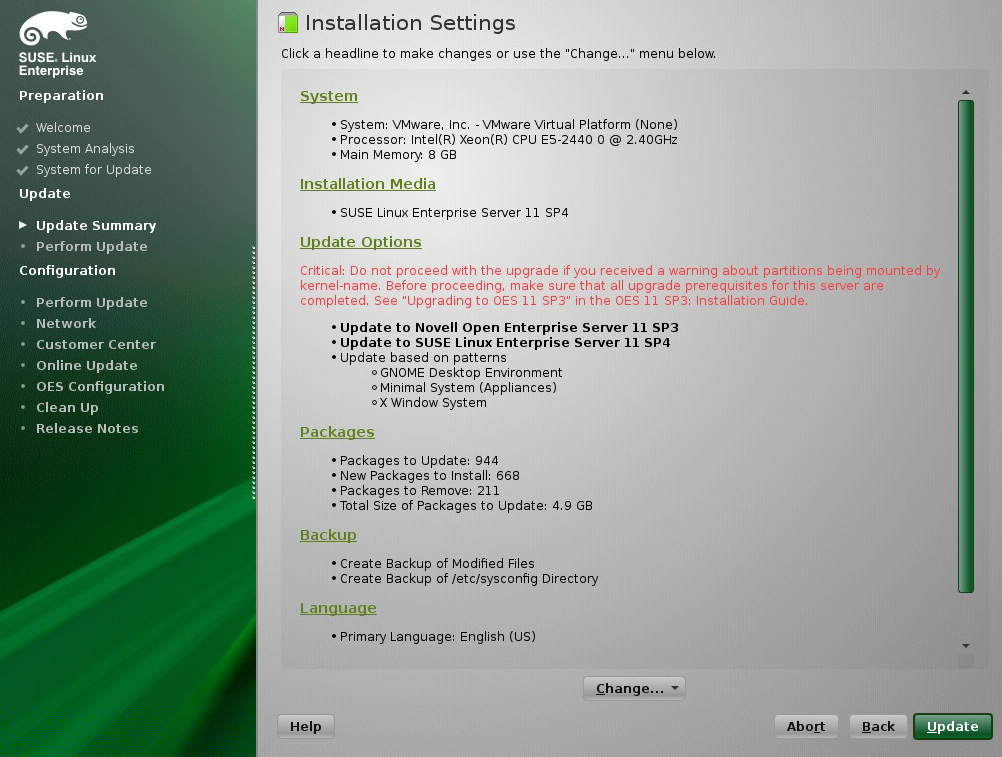Viewport: 1002px width, 757px height.
Task: Open the Update Options headline
Action: [x=360, y=242]
